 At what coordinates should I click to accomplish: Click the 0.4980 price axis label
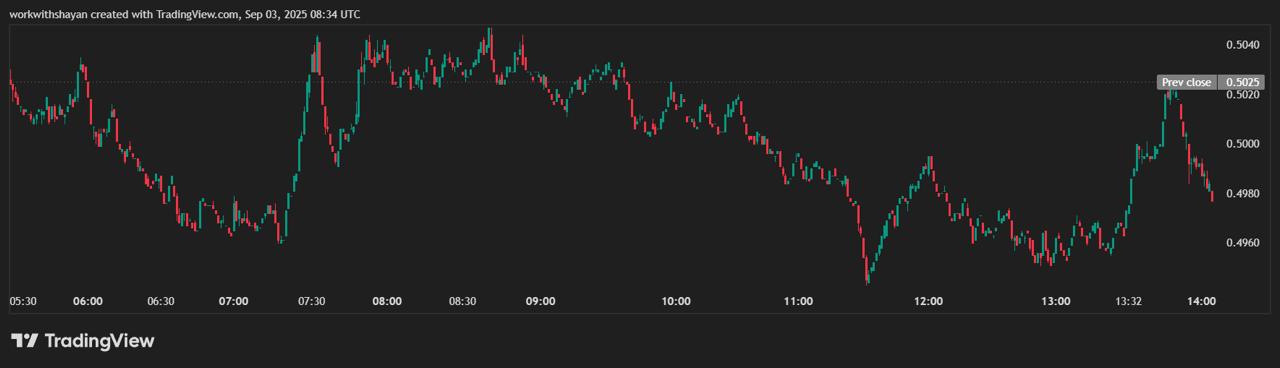tap(1242, 193)
